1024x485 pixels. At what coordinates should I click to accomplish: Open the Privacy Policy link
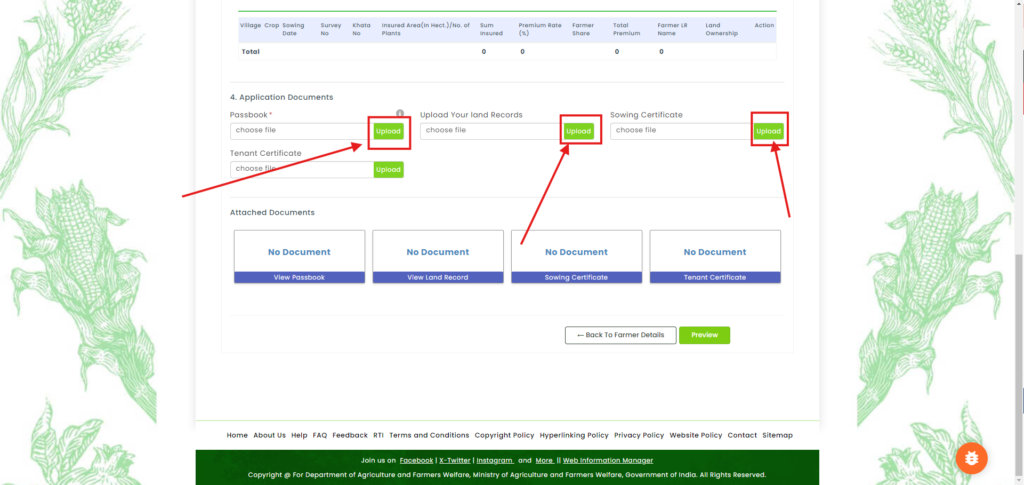coord(639,436)
